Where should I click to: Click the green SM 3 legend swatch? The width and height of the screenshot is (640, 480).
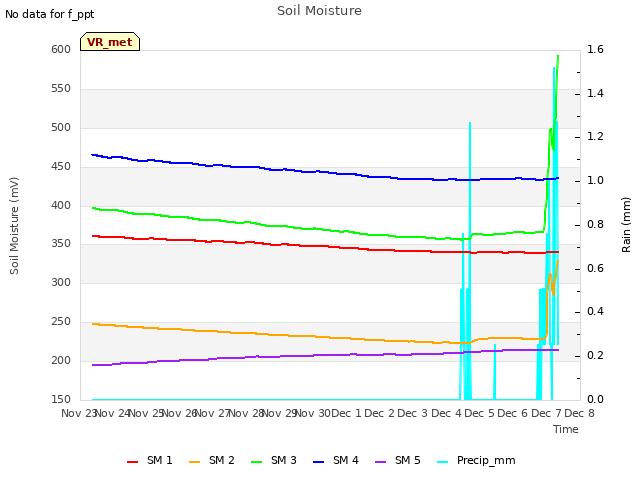(x=256, y=462)
